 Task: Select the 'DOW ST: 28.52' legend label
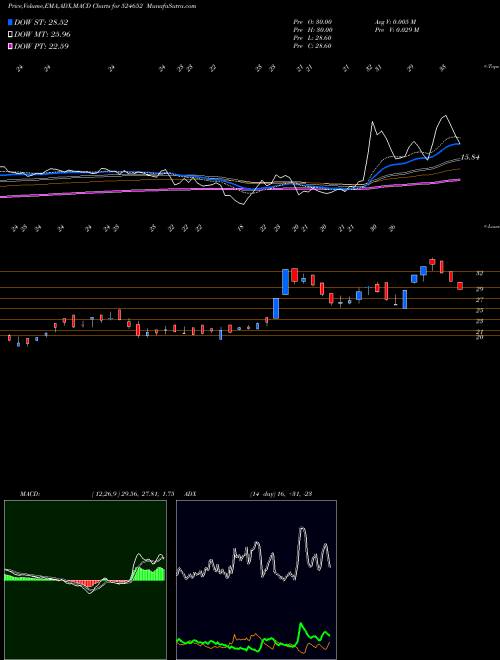click(41, 22)
